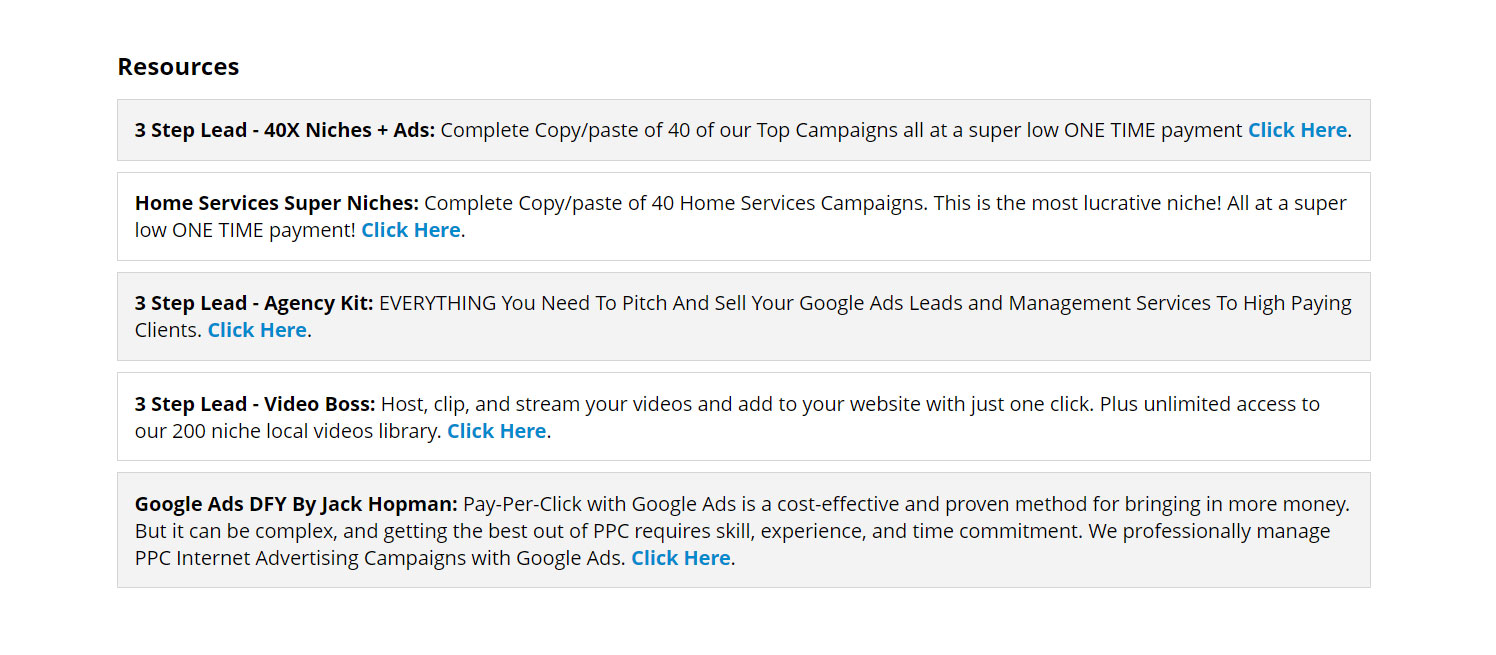Open Home Services Super Niches Click Here link

[x=410, y=230]
